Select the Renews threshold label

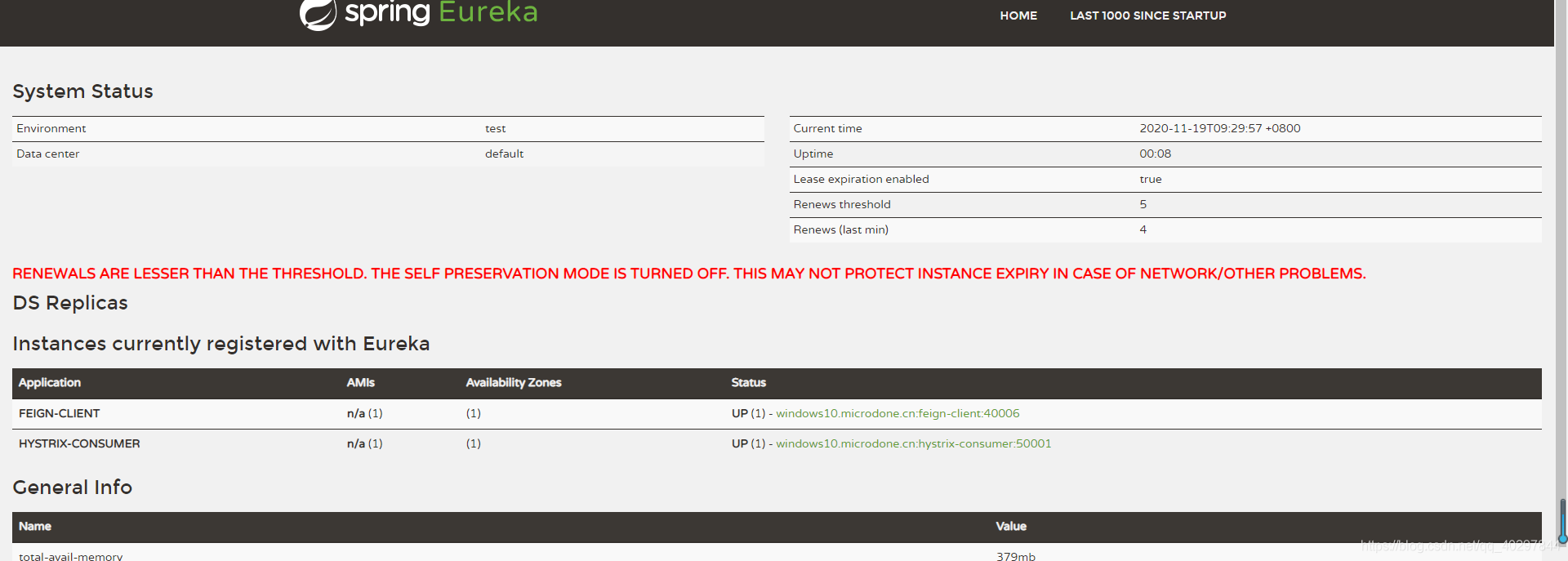tap(841, 204)
